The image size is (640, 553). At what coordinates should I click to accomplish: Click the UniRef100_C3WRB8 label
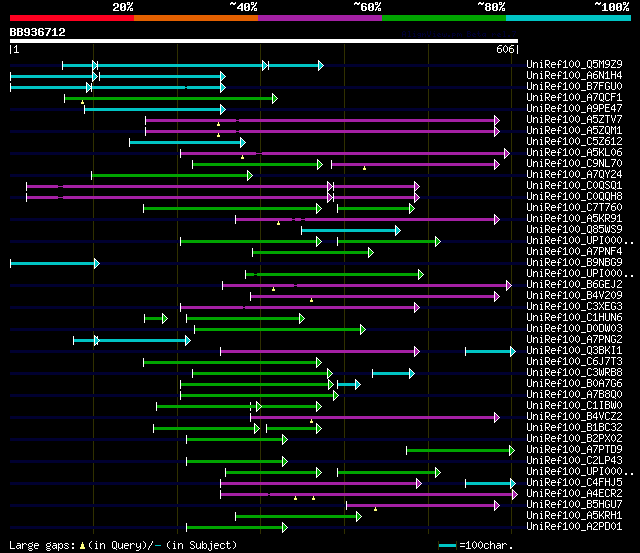574,373
